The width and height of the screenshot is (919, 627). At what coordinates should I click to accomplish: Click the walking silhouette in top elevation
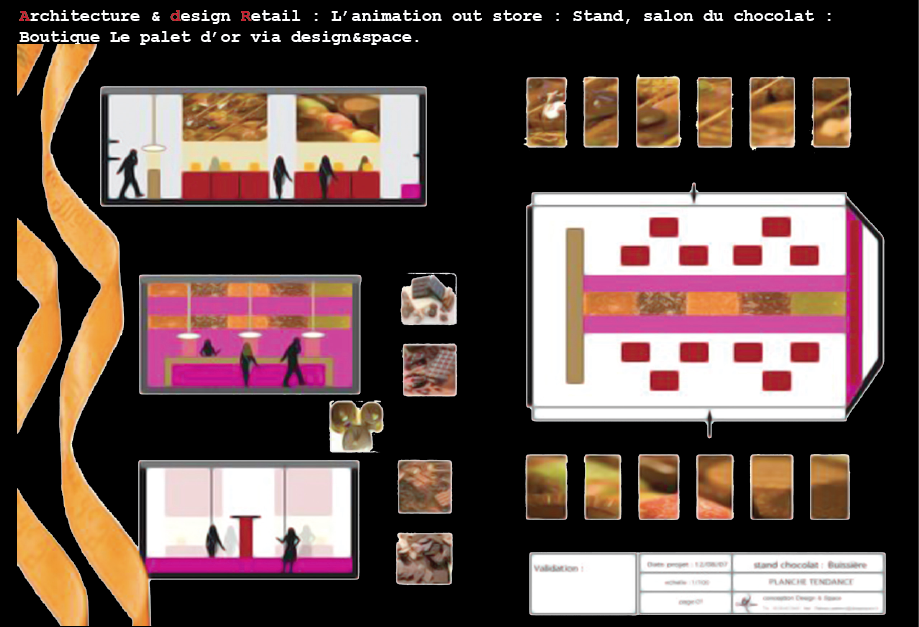point(129,174)
